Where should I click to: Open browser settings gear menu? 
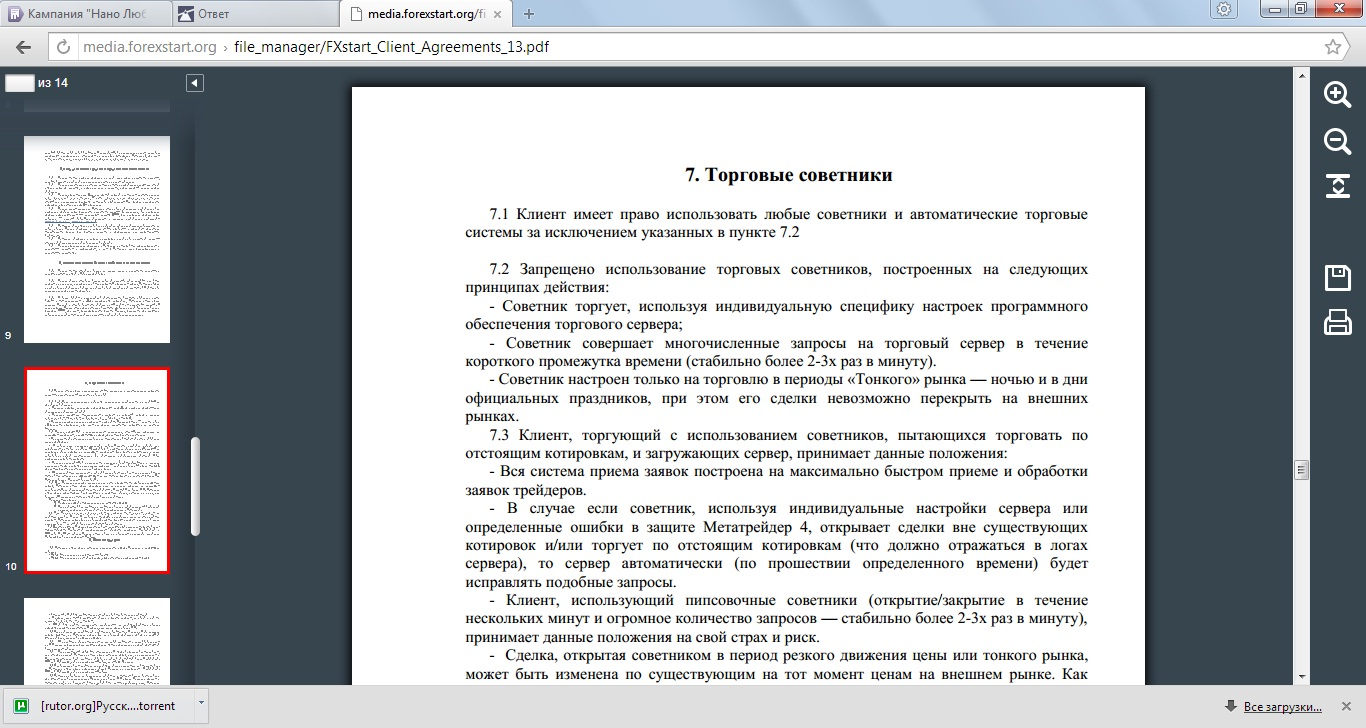coord(1223,9)
